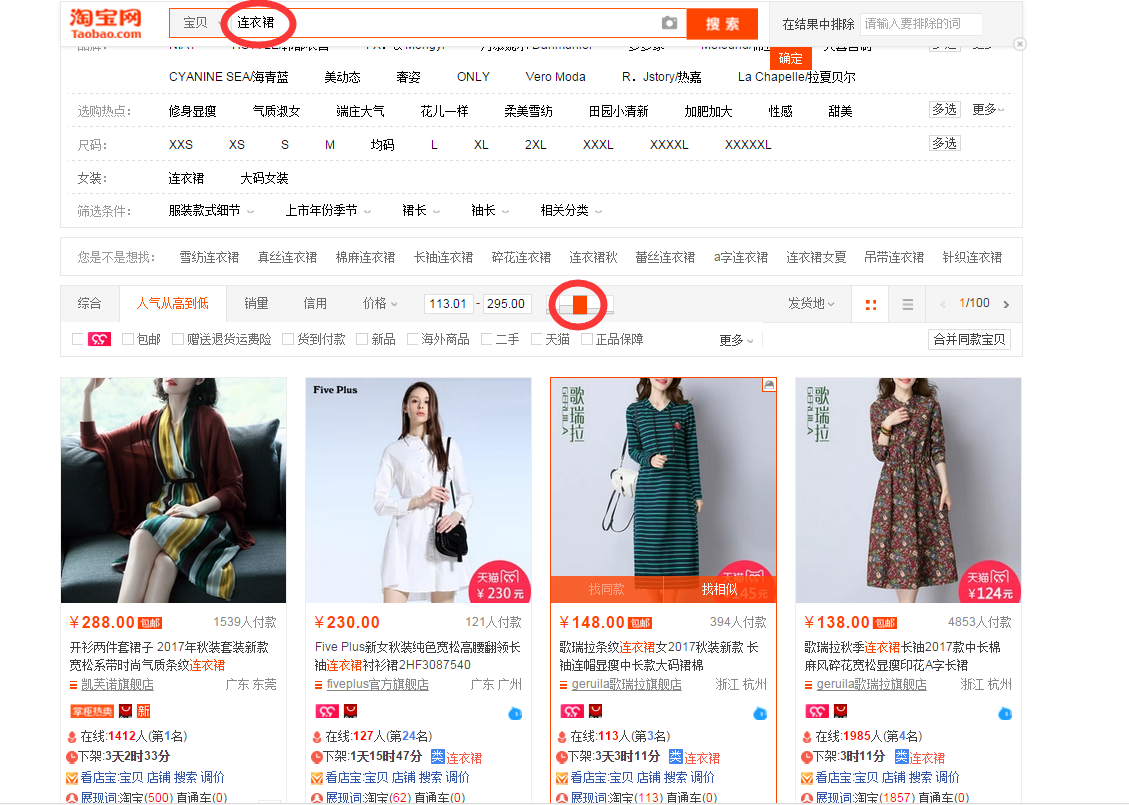This screenshot has height=805, width=1129.
Task: Switch to list view layout icon
Action: [907, 304]
